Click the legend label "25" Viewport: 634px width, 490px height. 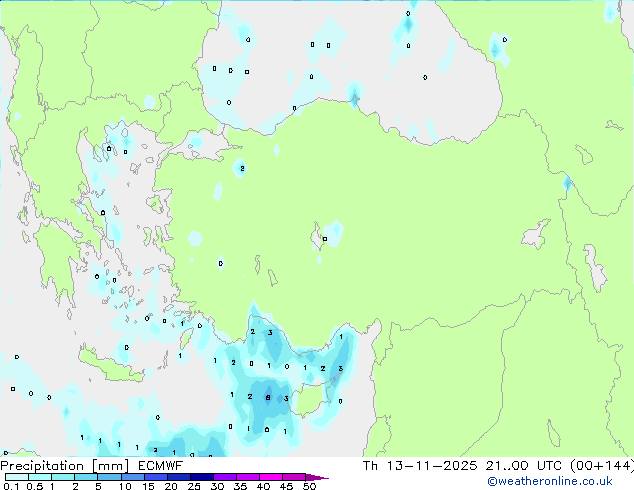194,486
